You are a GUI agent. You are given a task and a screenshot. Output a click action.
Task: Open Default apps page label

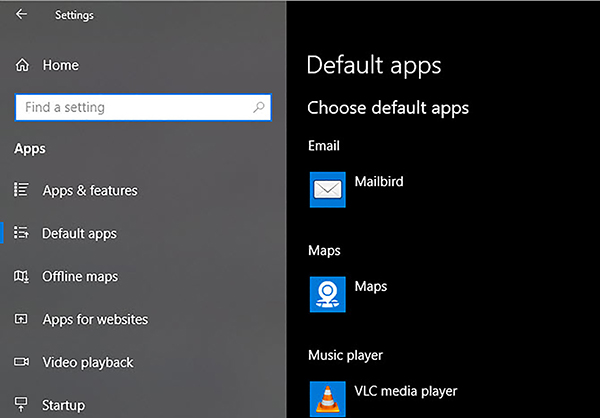(x=79, y=233)
